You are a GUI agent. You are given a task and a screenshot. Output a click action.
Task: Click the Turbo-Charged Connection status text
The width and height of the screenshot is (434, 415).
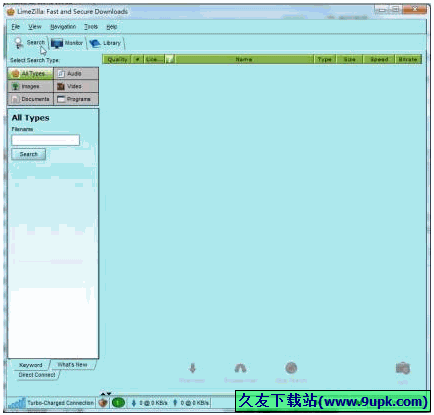point(61,403)
